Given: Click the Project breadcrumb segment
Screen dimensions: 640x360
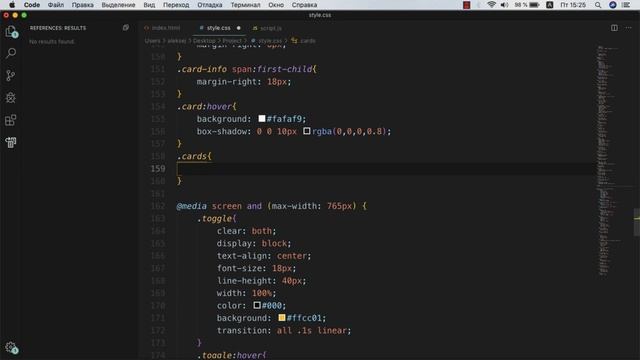Looking at the screenshot, I should coord(232,41).
